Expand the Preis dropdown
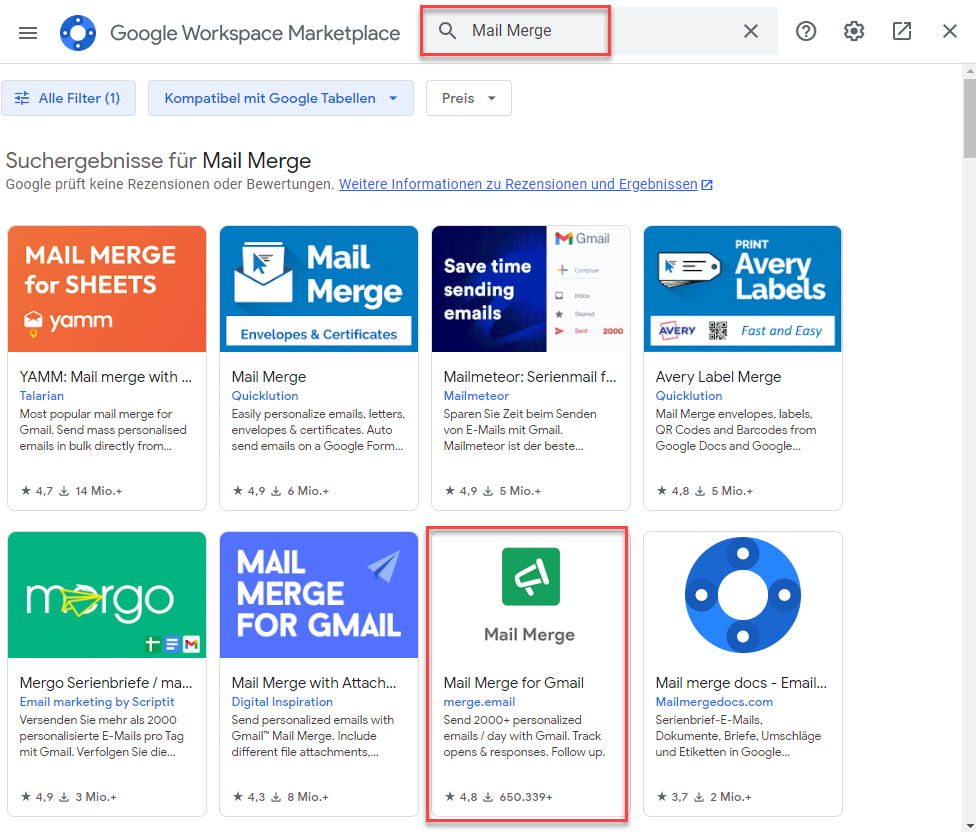976x832 pixels. 469,98
